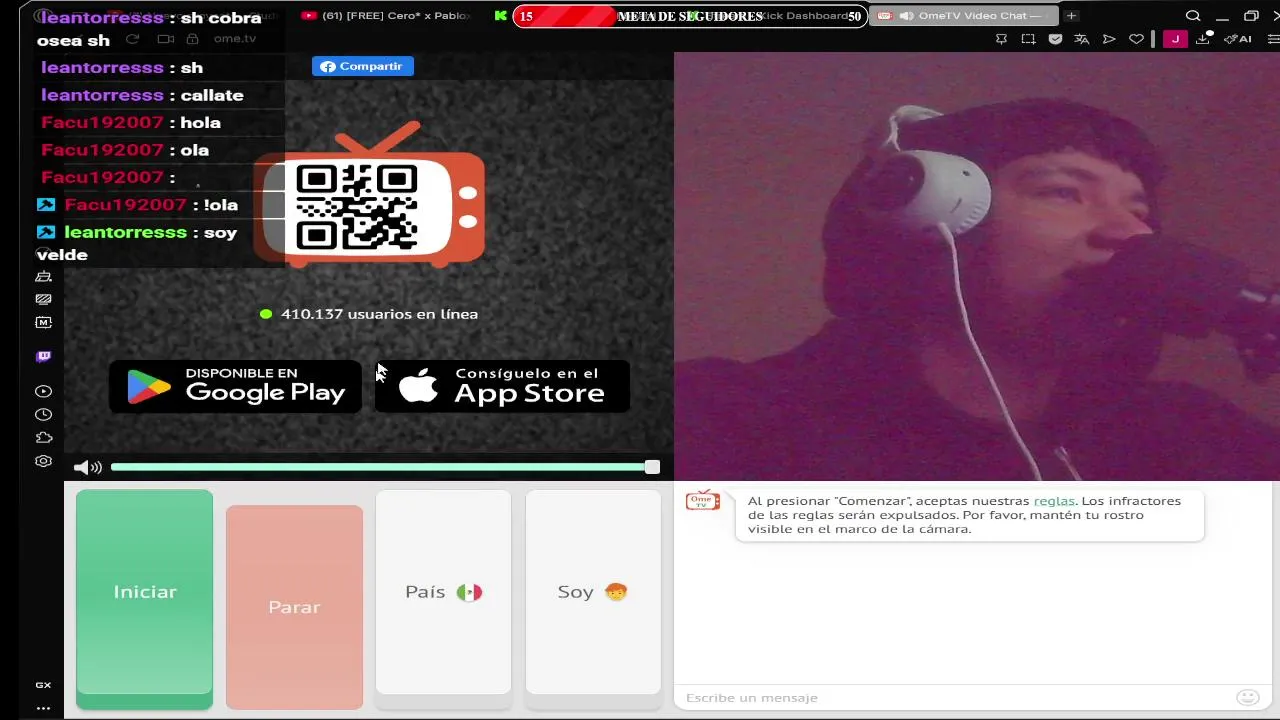Screen dimensions: 1280x720
Task: Open the Soy gender selector
Action: (x=593, y=592)
